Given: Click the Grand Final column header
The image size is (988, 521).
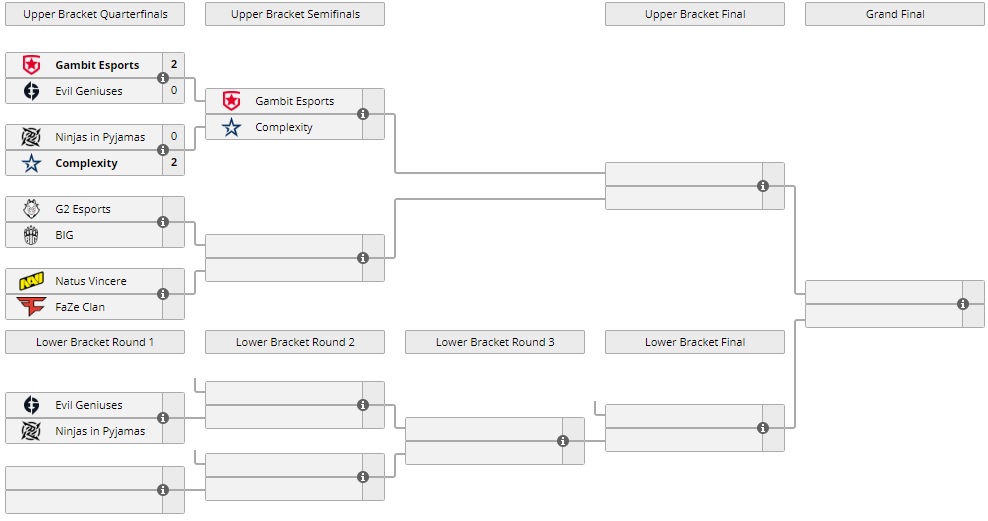Looking at the screenshot, I should pos(895,14).
